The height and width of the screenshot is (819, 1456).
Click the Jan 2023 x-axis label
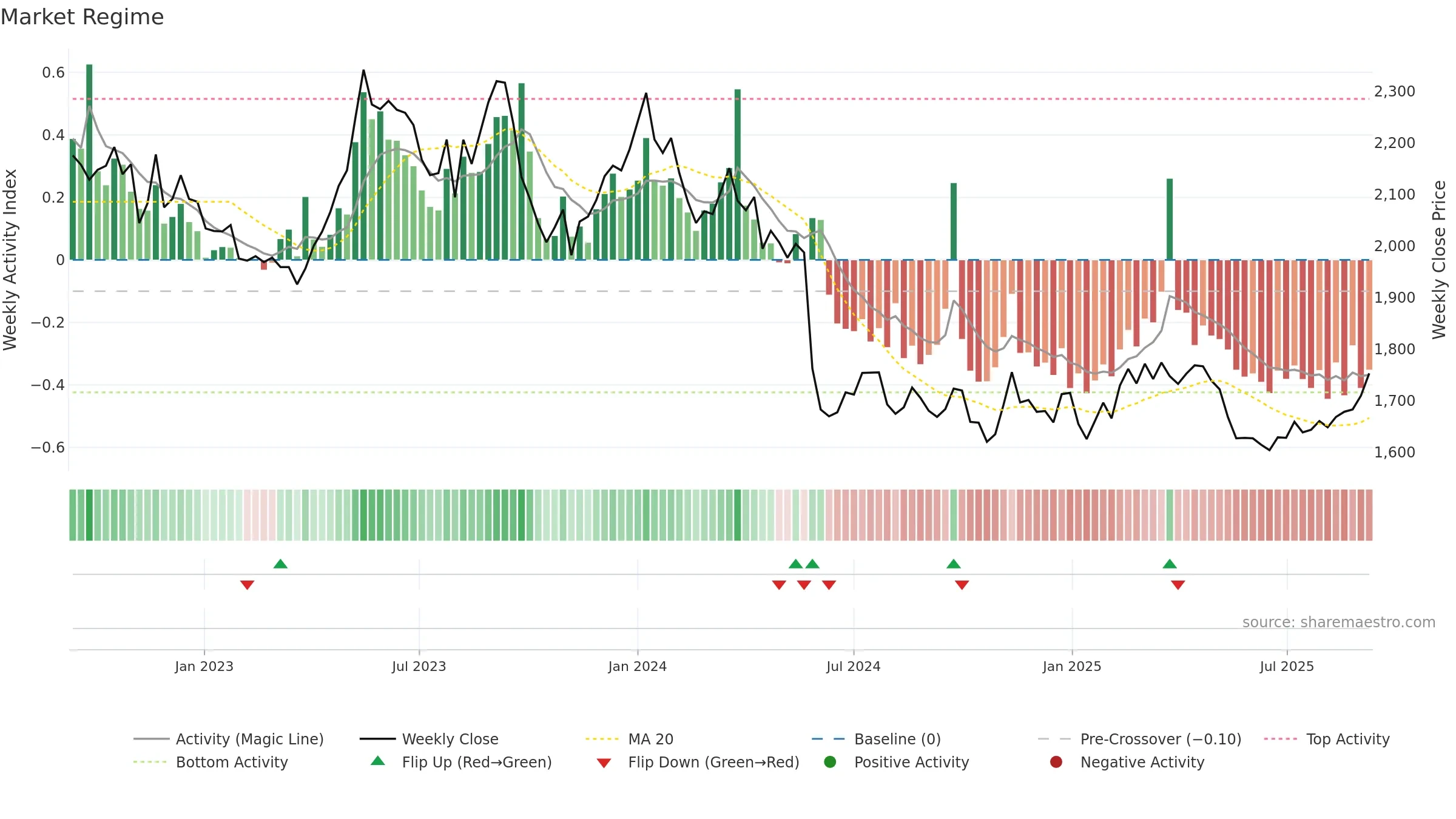204,667
